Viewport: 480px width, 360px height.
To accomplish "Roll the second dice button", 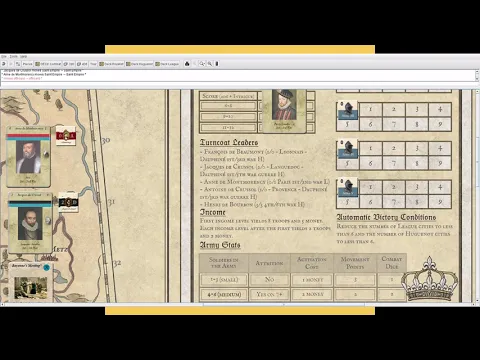I will (82, 64).
